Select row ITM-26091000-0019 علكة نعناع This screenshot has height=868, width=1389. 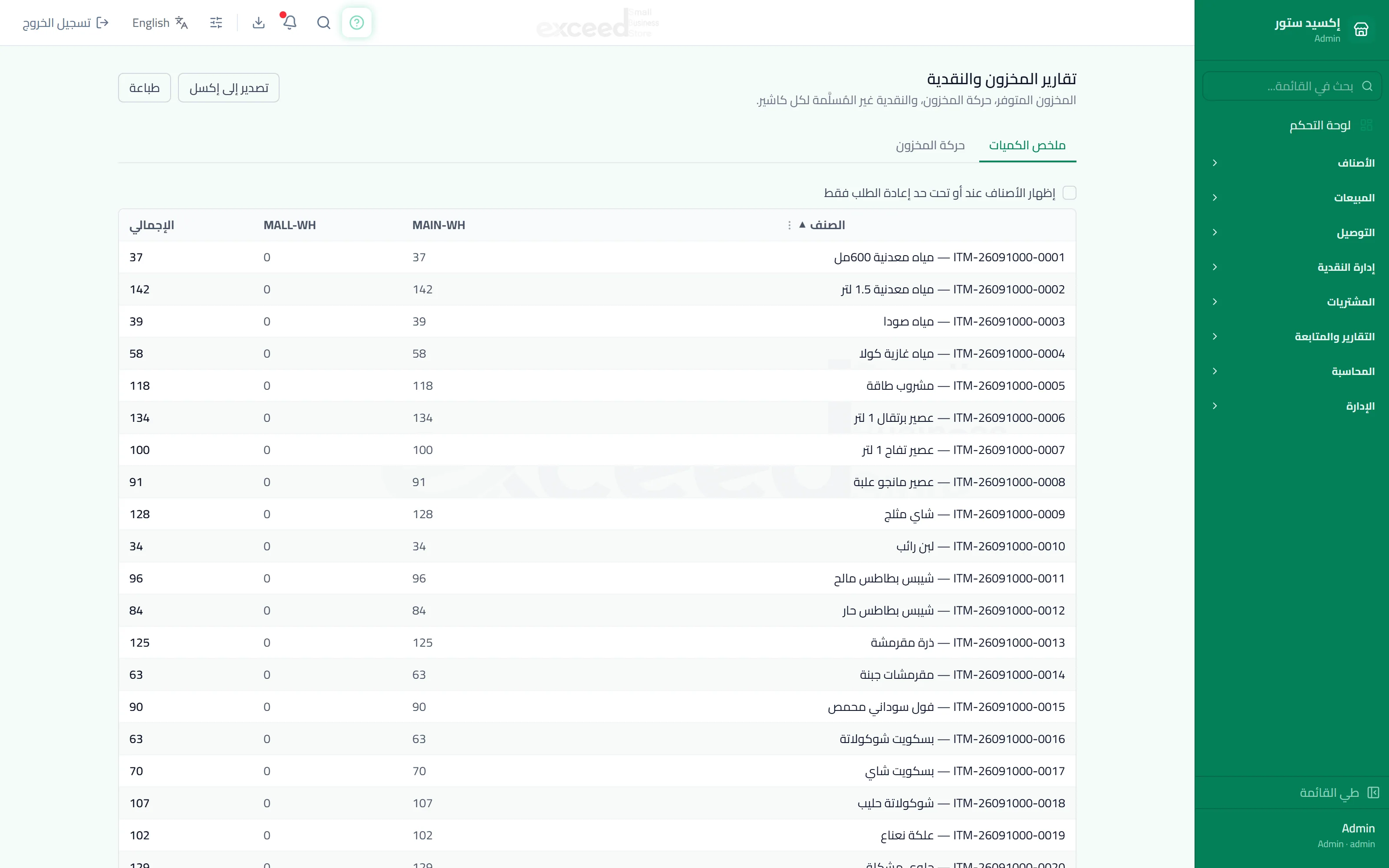pos(597,835)
